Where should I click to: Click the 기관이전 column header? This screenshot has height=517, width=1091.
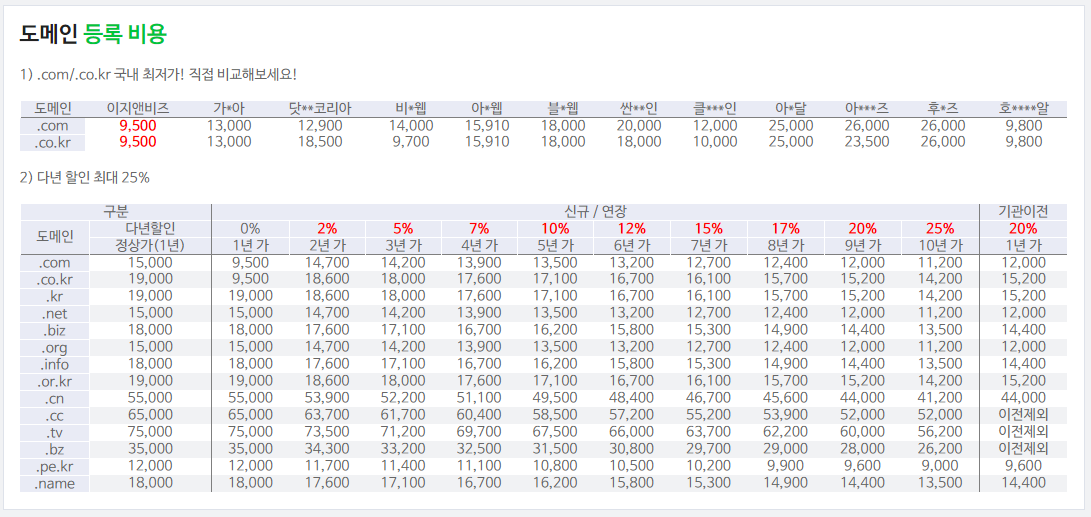tap(1023, 212)
